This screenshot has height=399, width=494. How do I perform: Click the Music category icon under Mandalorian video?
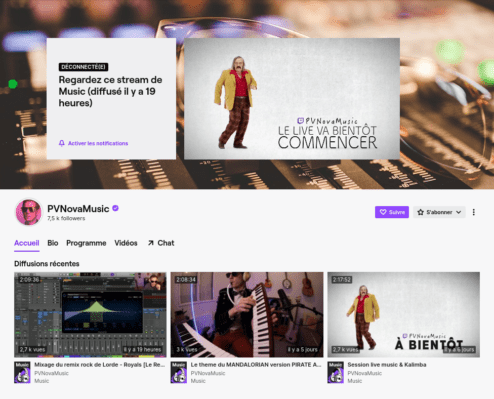click(x=179, y=372)
